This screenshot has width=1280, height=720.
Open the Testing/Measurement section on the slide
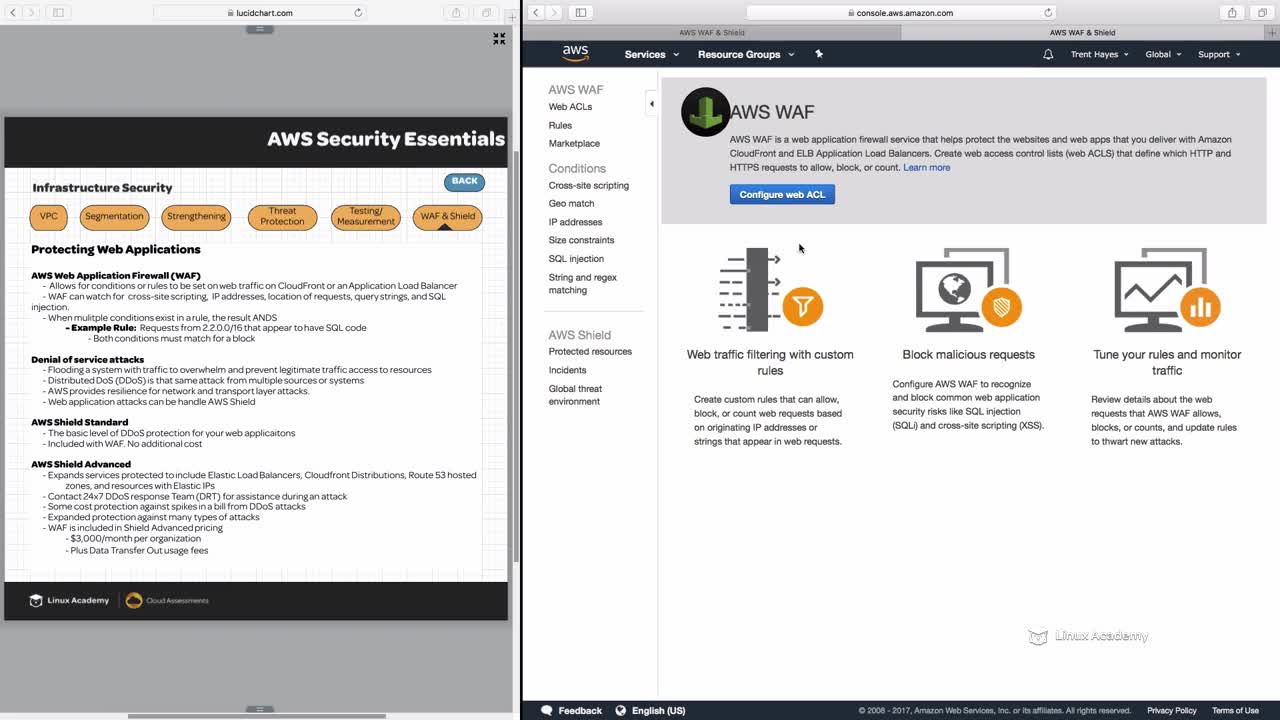click(x=366, y=216)
